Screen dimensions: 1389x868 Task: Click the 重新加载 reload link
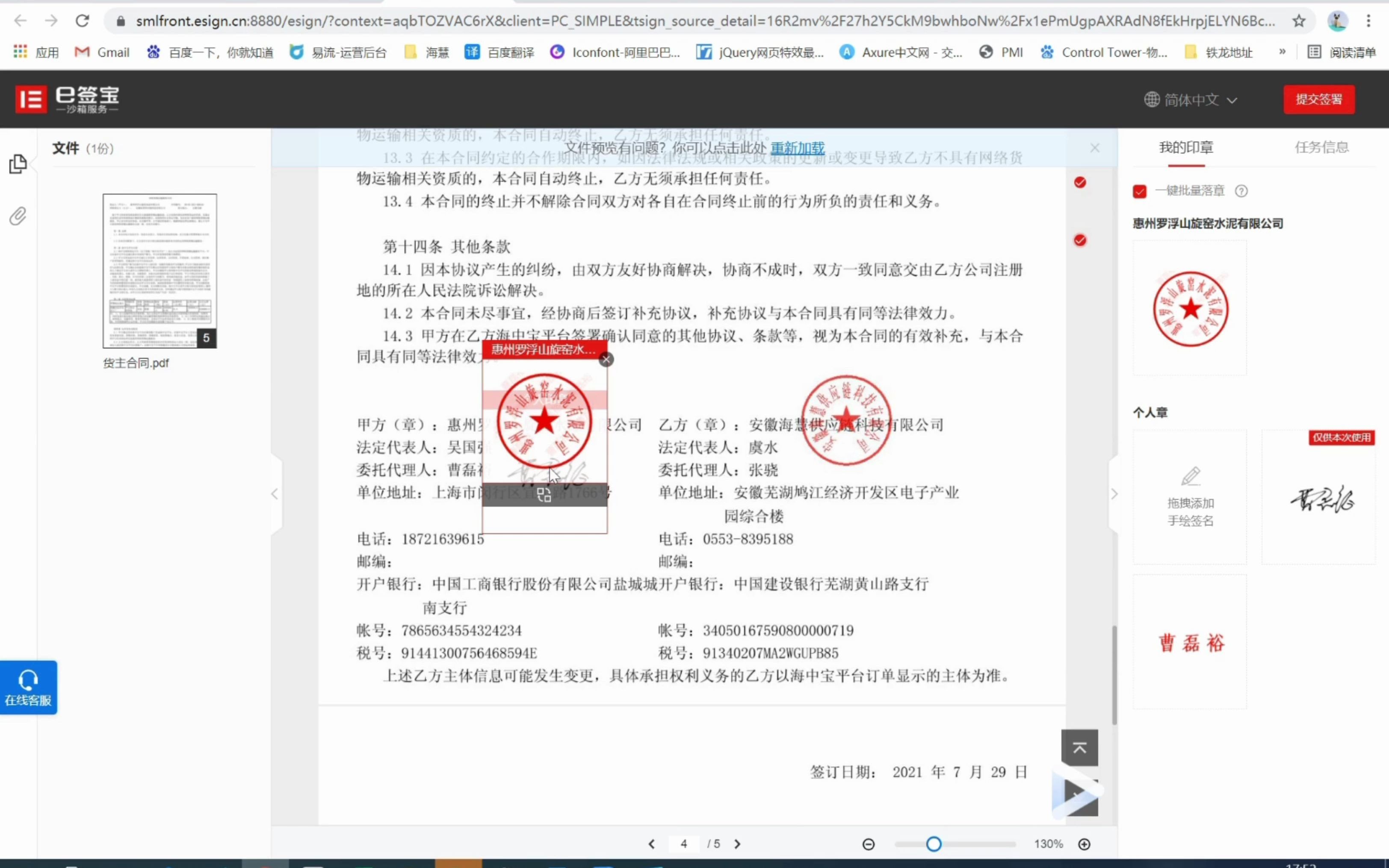tap(797, 148)
